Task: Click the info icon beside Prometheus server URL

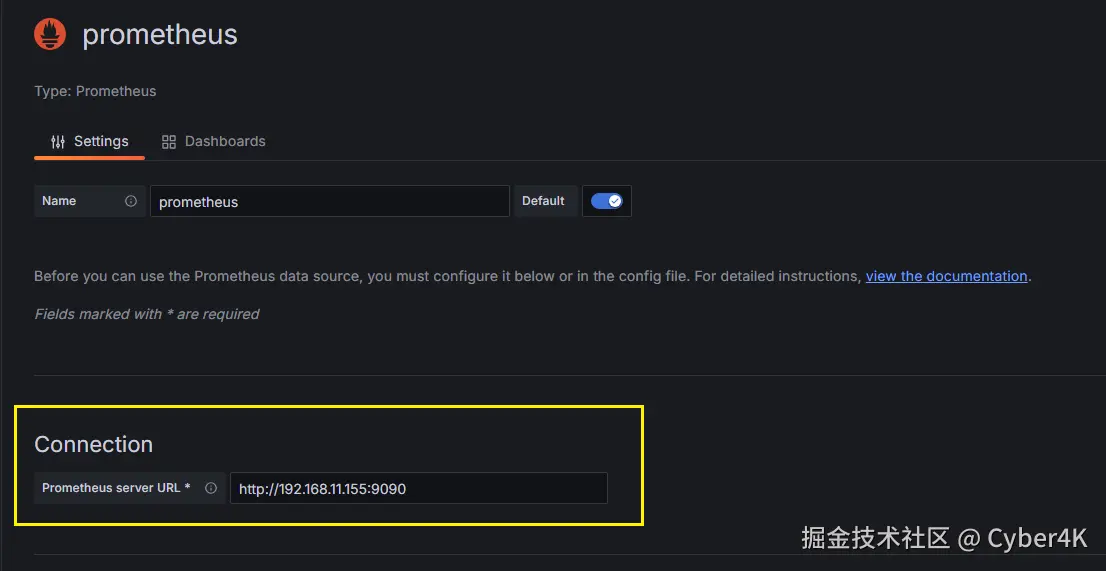Action: point(211,488)
